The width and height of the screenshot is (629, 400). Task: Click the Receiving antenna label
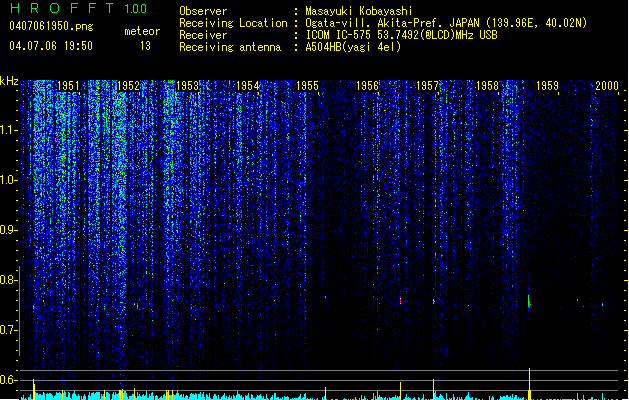(x=230, y=47)
